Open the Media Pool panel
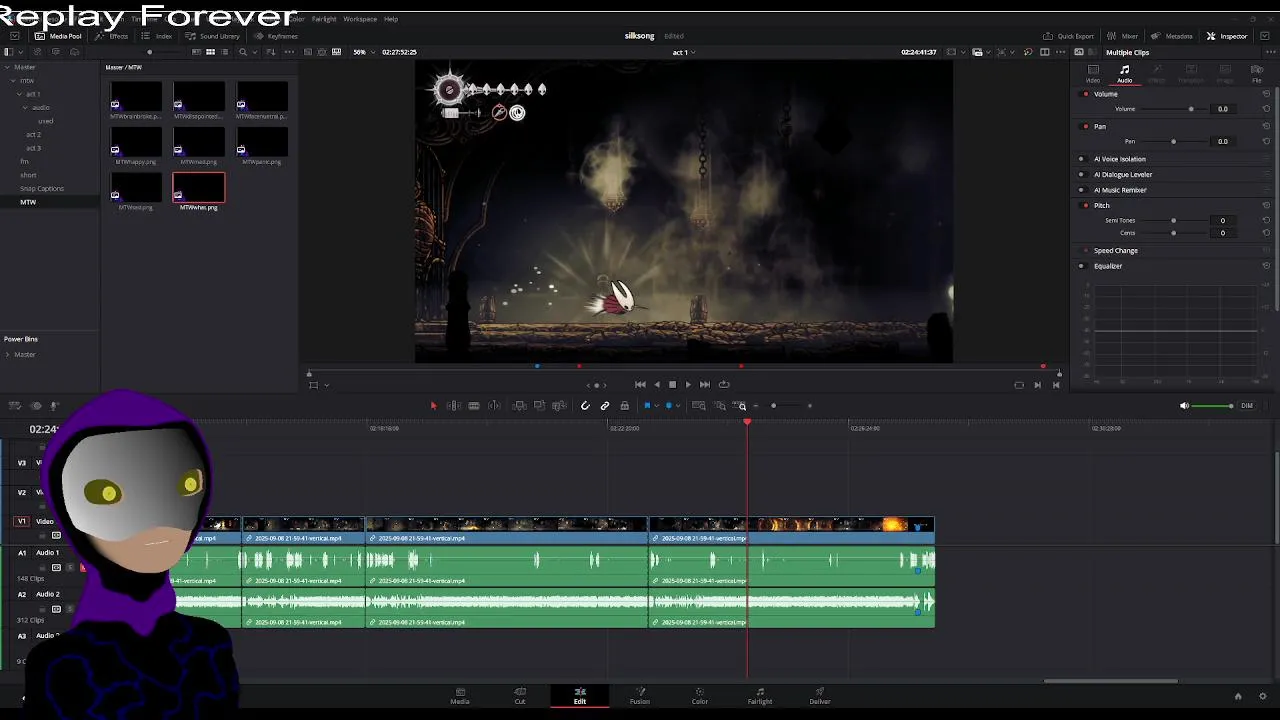Viewport: 1280px width, 720px height. (x=59, y=36)
